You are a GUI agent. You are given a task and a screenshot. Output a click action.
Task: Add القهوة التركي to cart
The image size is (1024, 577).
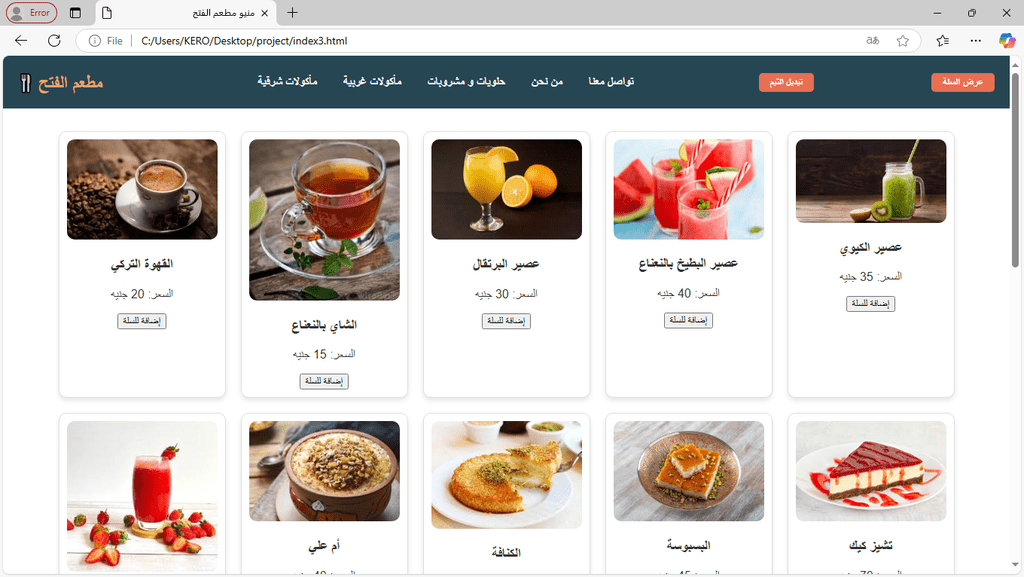142,321
